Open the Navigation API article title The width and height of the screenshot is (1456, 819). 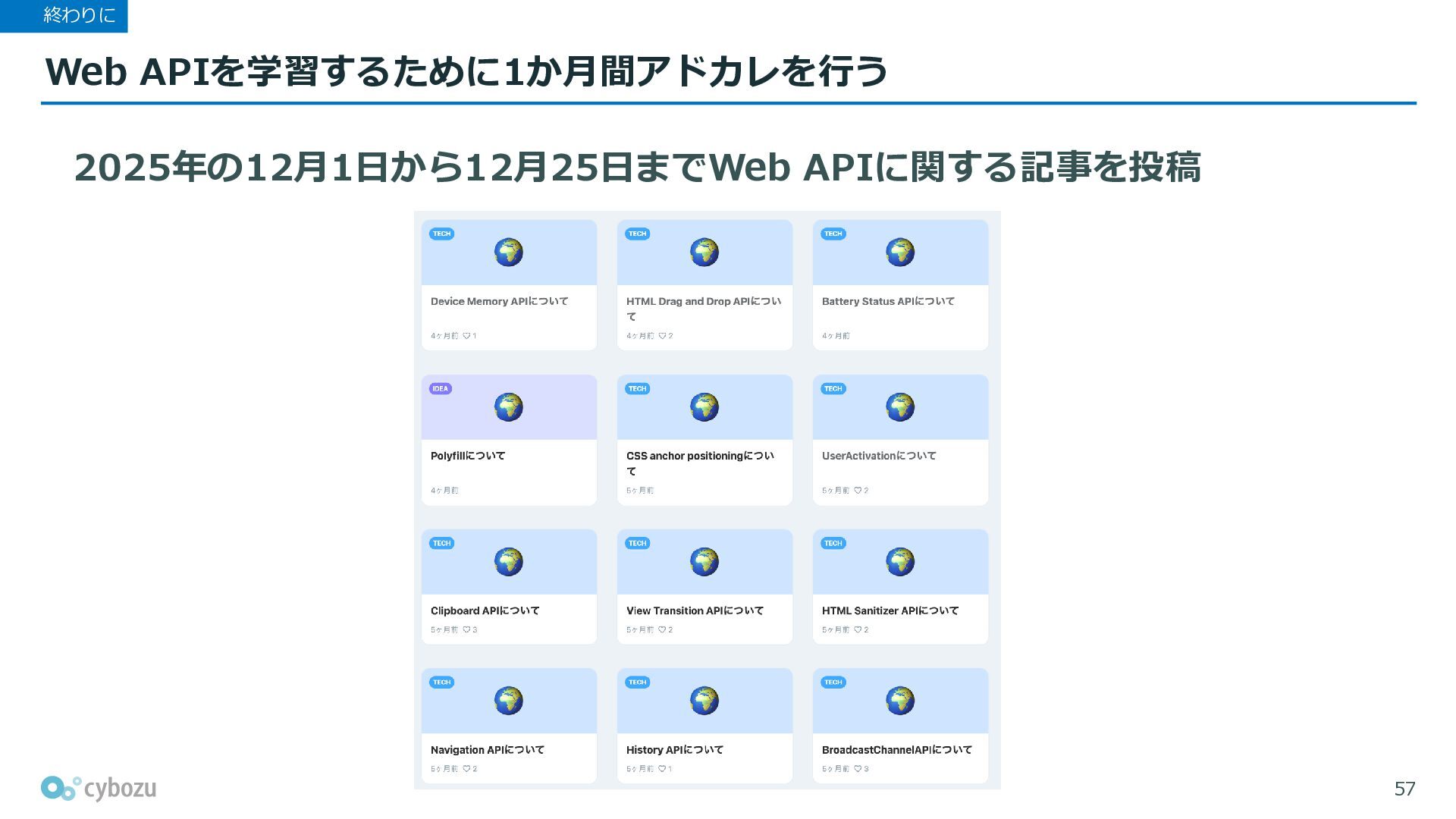click(x=488, y=750)
